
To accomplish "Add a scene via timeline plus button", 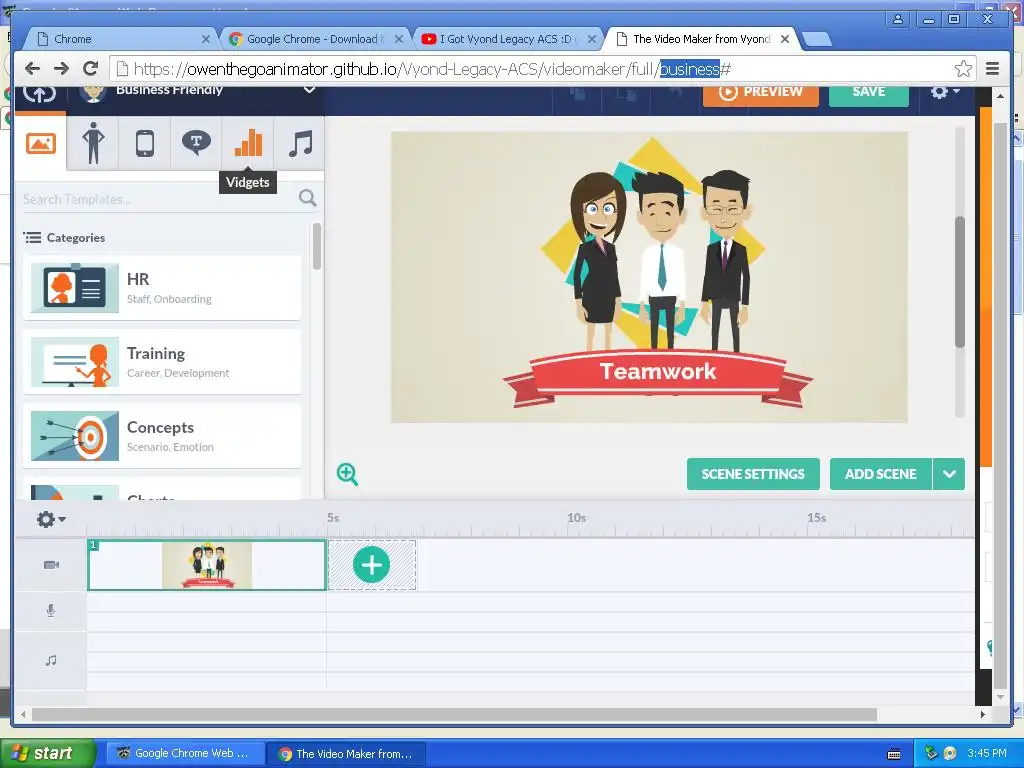I will pos(372,565).
